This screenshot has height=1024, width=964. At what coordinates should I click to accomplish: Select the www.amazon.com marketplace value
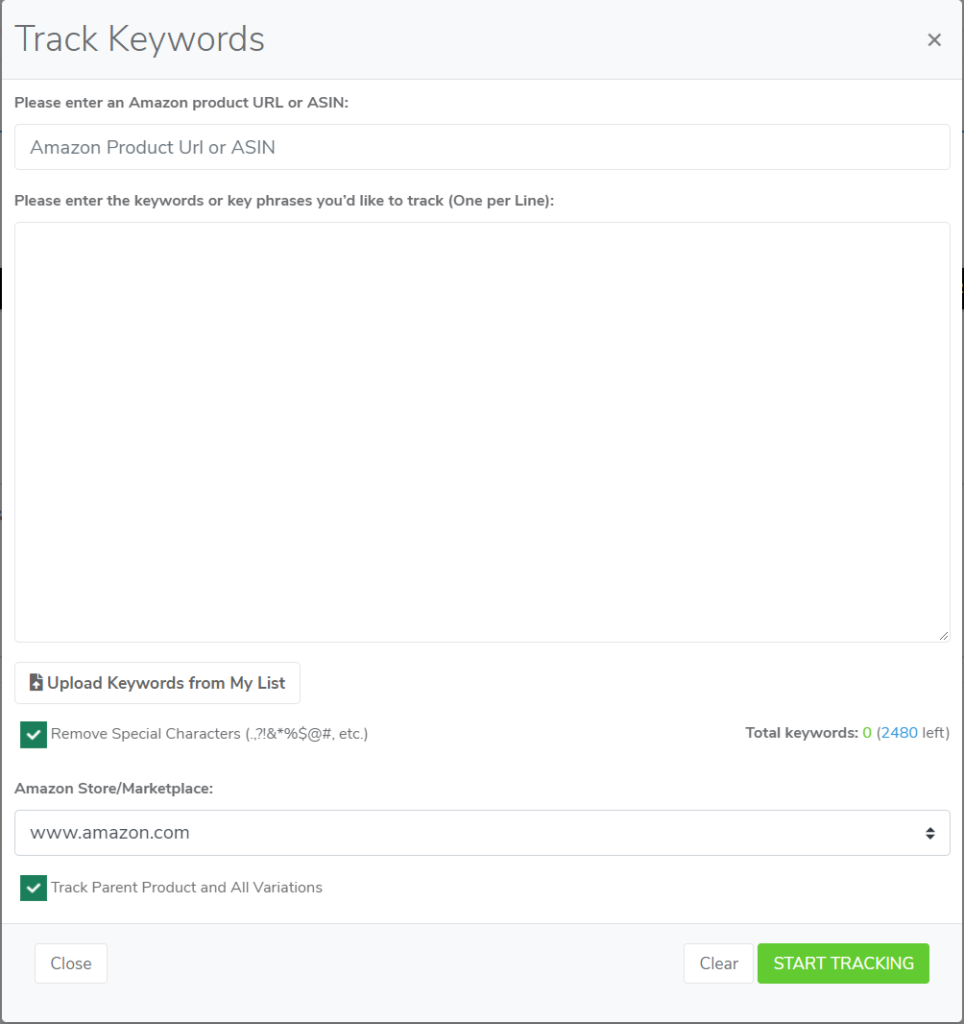(x=110, y=833)
